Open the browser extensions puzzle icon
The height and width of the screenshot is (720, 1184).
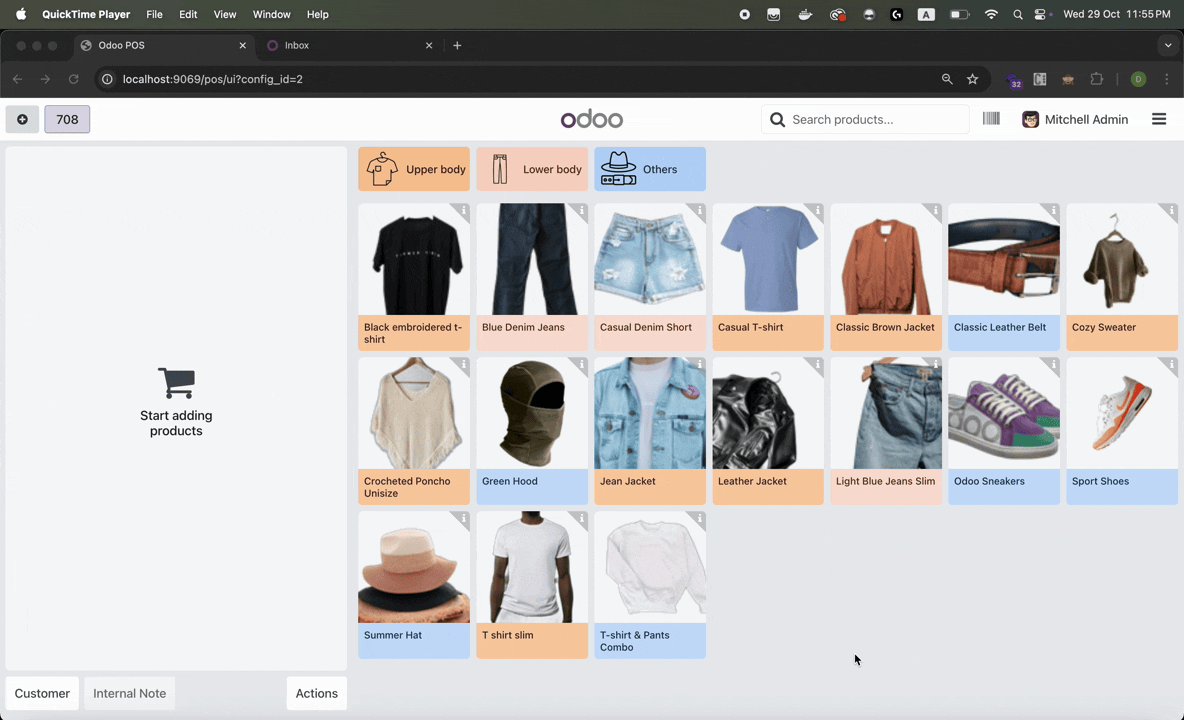tap(1096, 79)
